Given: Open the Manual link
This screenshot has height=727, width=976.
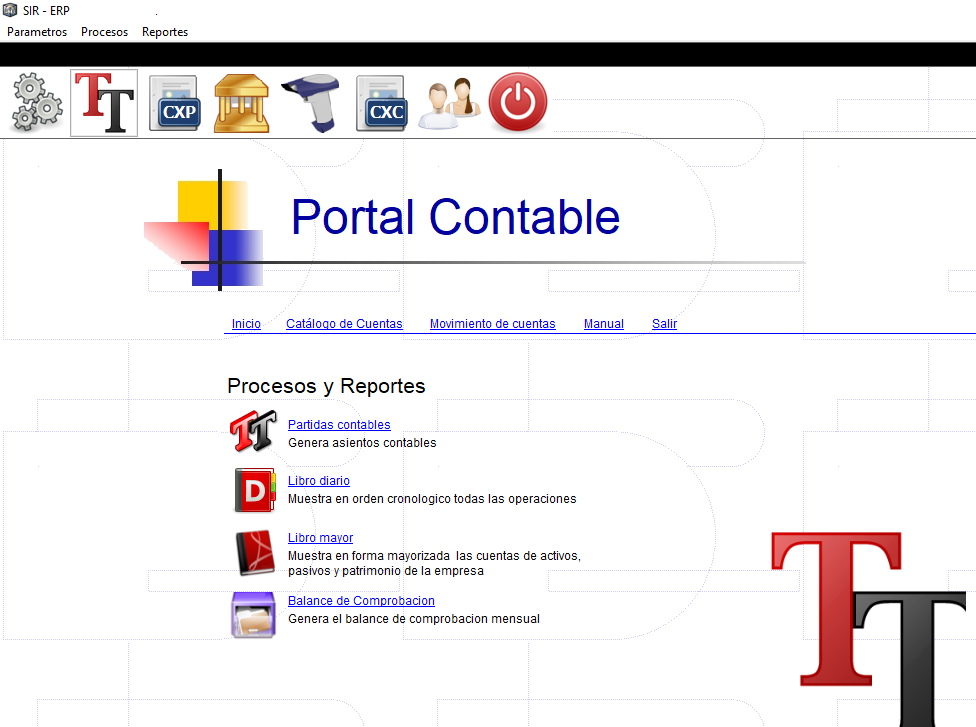Looking at the screenshot, I should [604, 324].
